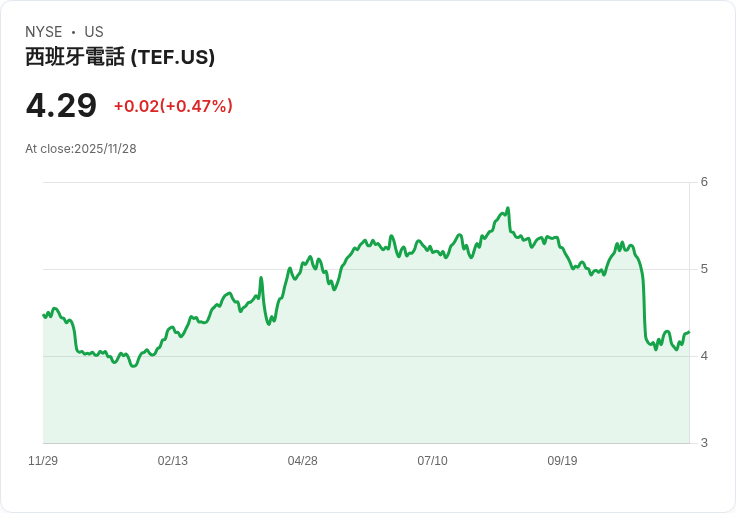Click the US market label

pos(94,32)
